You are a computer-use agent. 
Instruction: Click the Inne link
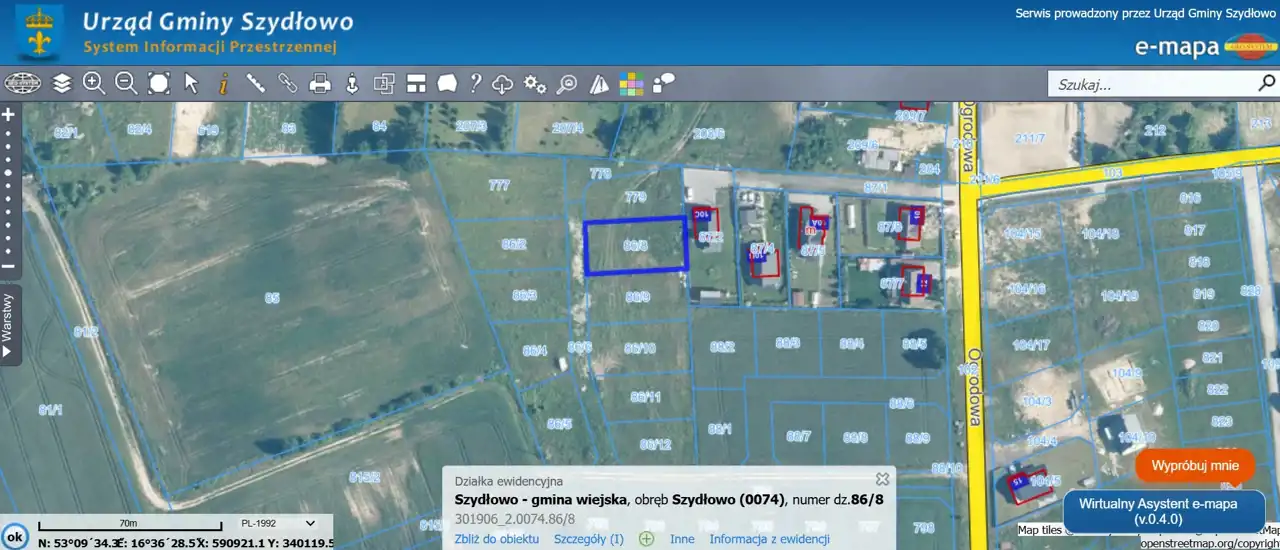[682, 539]
